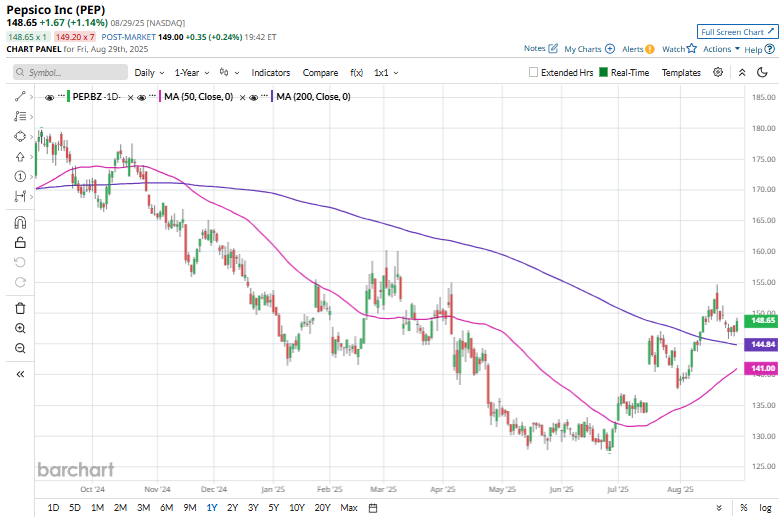Click the My Charts link
781x521 pixels.
[583, 49]
